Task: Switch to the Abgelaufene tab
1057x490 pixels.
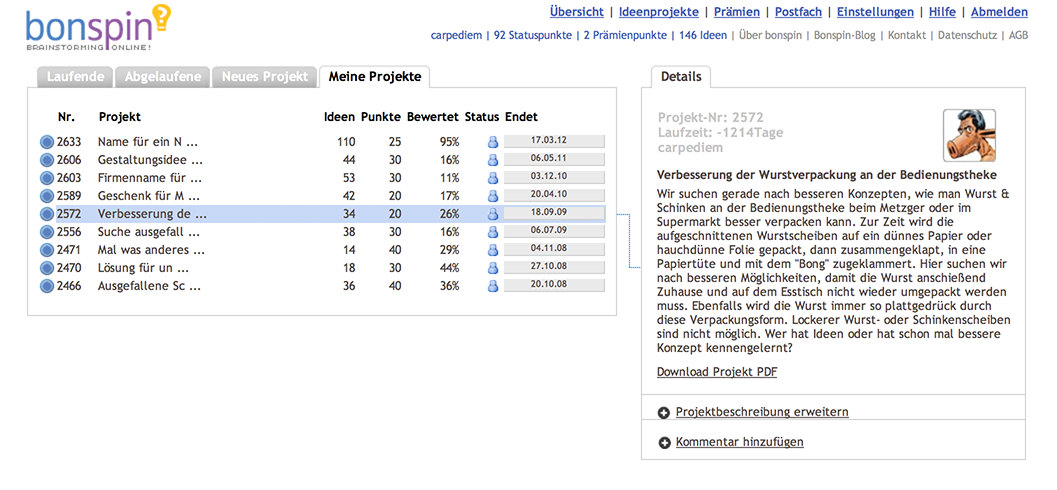Action: coord(163,77)
